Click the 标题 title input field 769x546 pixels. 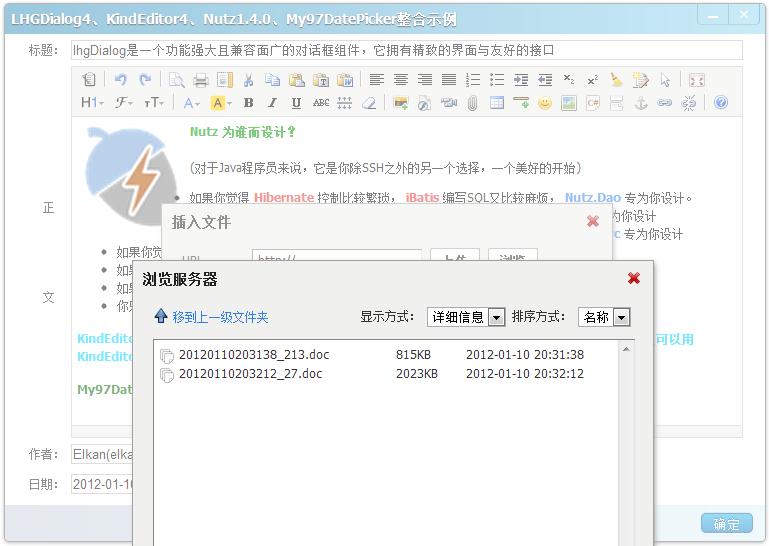pyautogui.click(x=407, y=50)
